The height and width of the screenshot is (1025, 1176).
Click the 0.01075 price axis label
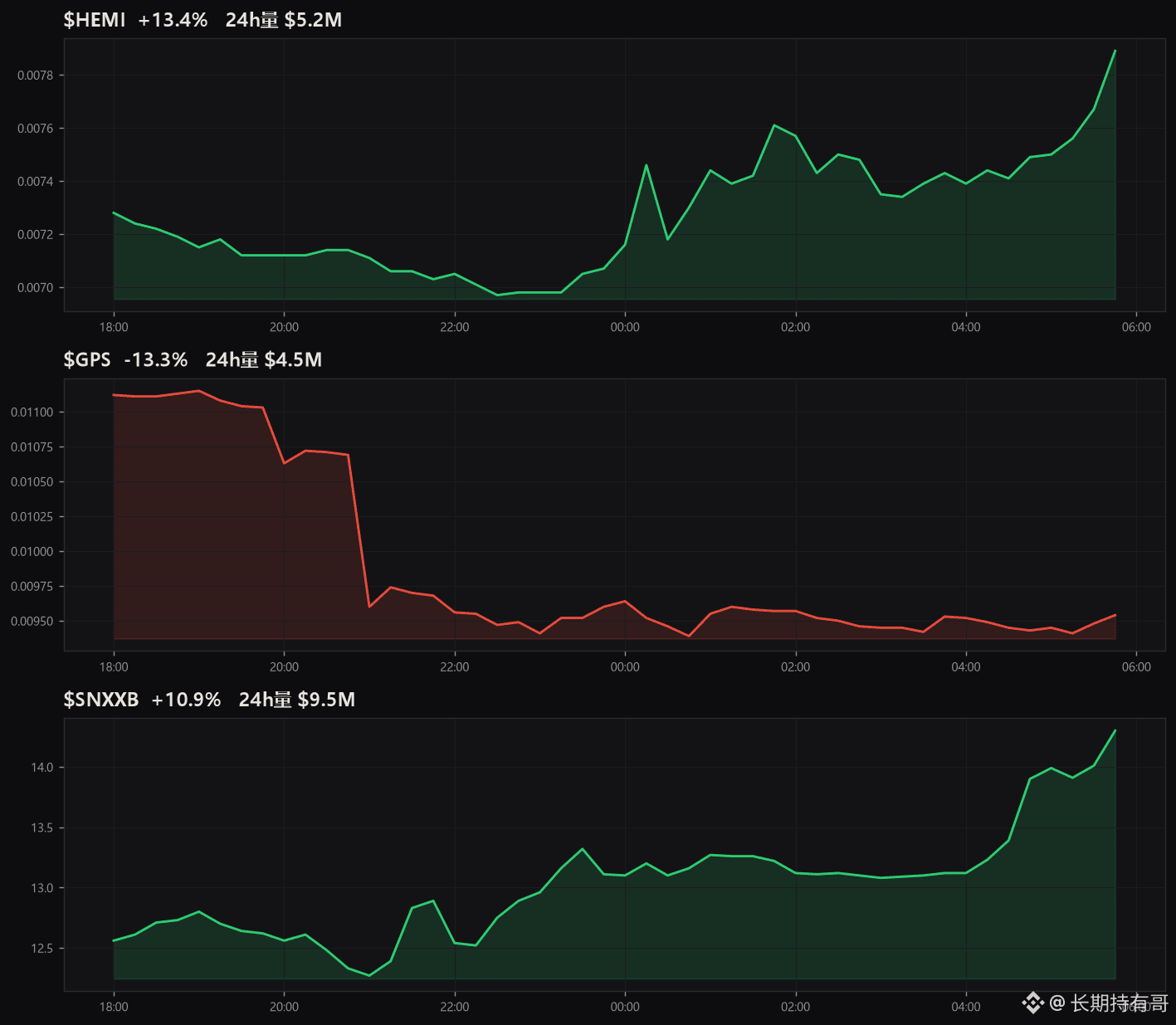[x=32, y=447]
